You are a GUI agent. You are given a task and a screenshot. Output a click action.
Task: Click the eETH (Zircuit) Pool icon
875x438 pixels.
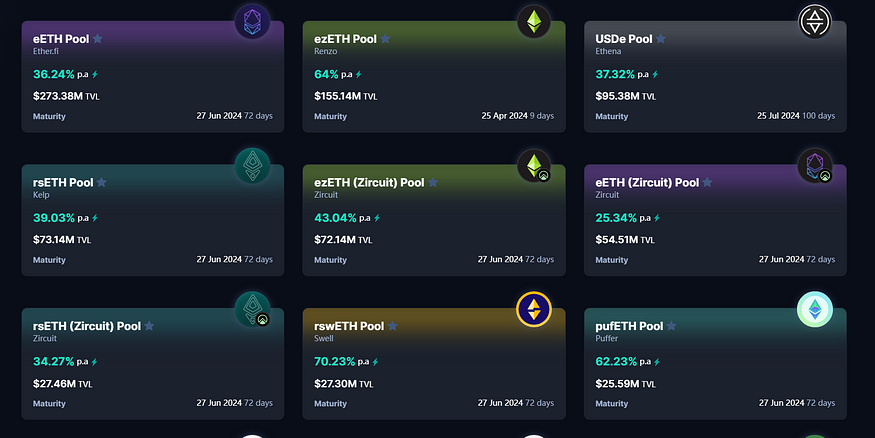pyautogui.click(x=816, y=166)
